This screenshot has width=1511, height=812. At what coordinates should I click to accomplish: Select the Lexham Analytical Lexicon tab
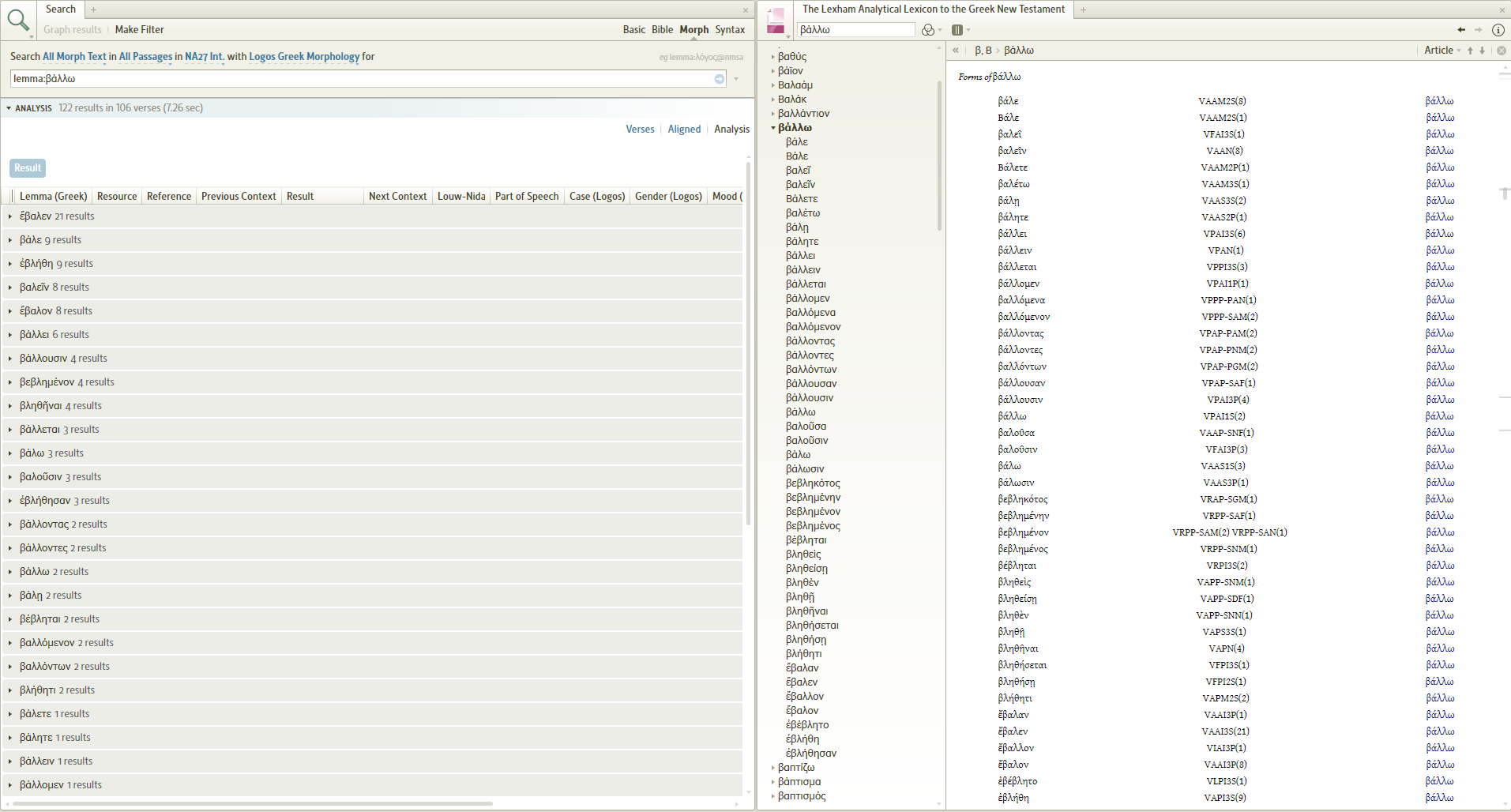934,9
